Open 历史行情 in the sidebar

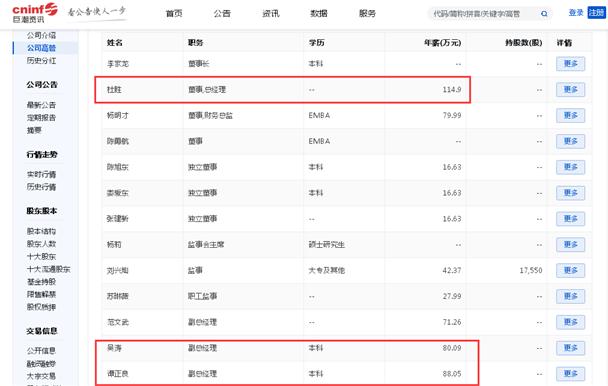point(41,187)
